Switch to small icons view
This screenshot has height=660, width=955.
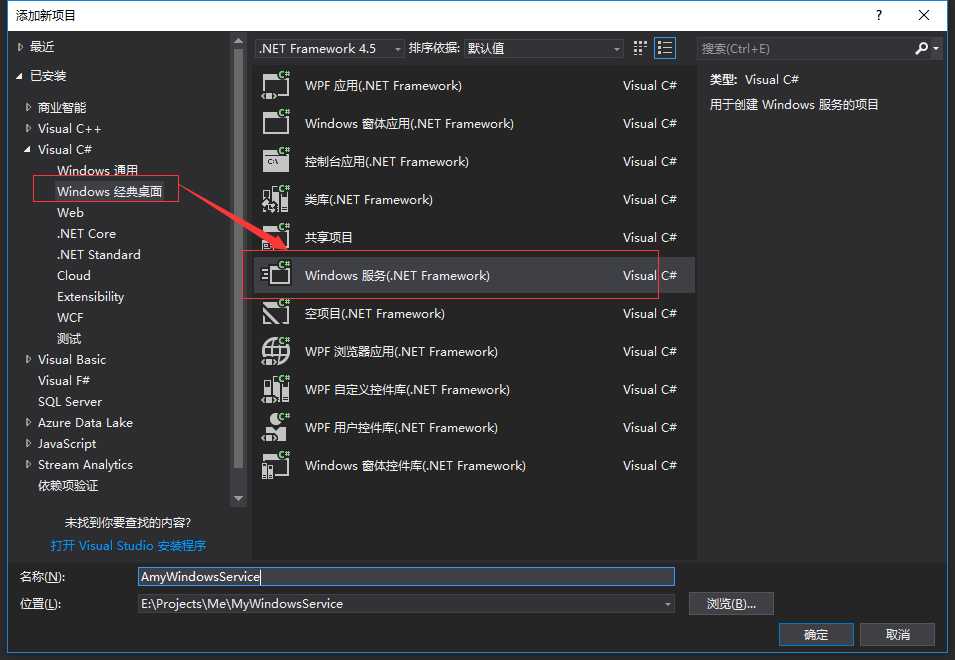pos(640,48)
